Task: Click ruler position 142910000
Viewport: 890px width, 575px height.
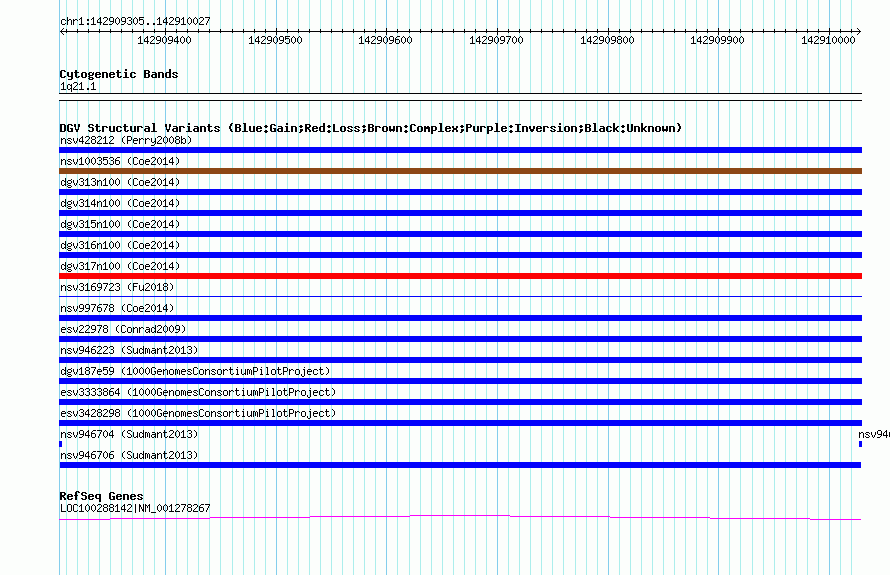Action: point(828,40)
